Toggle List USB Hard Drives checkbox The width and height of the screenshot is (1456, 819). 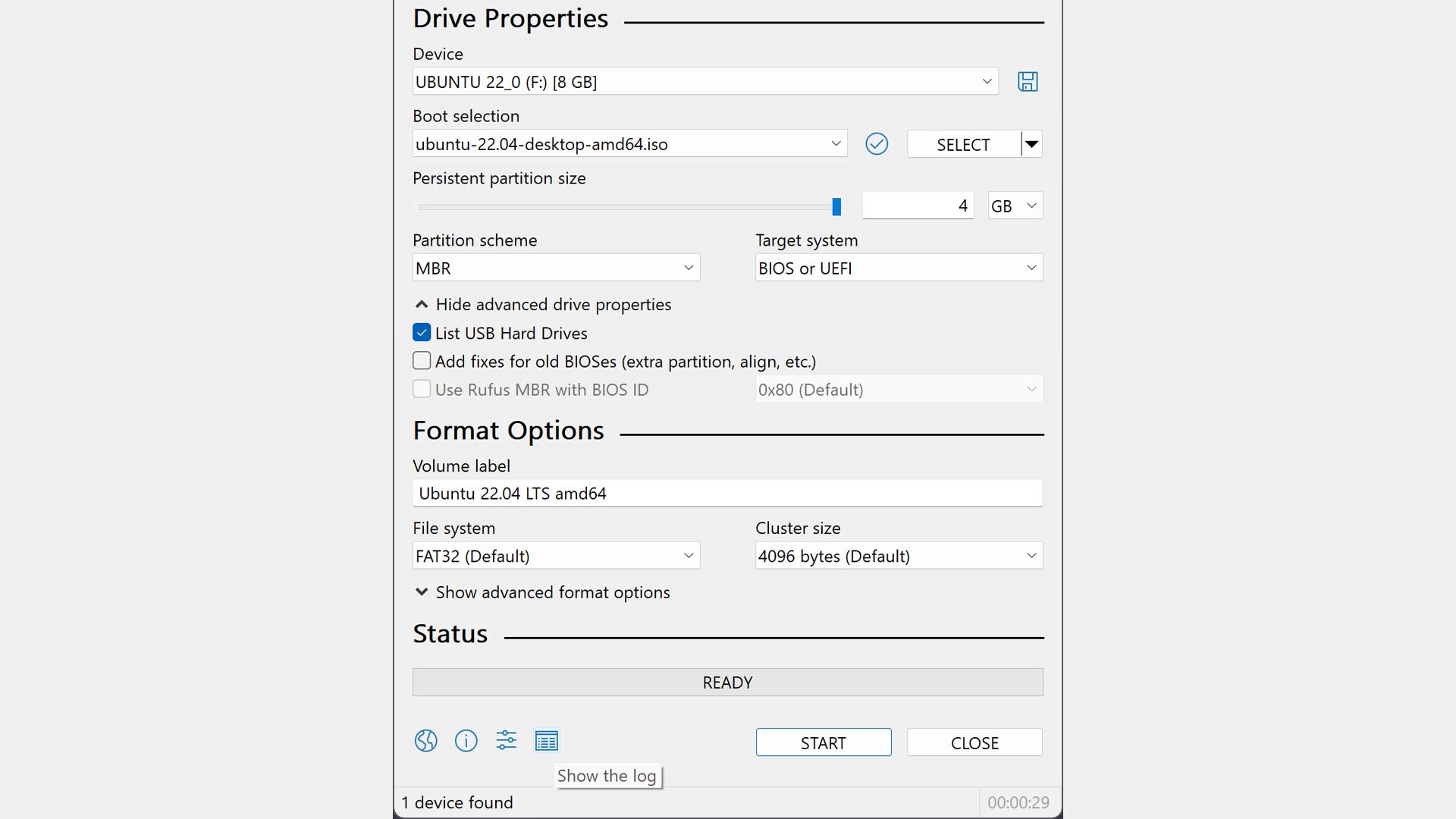point(422,333)
